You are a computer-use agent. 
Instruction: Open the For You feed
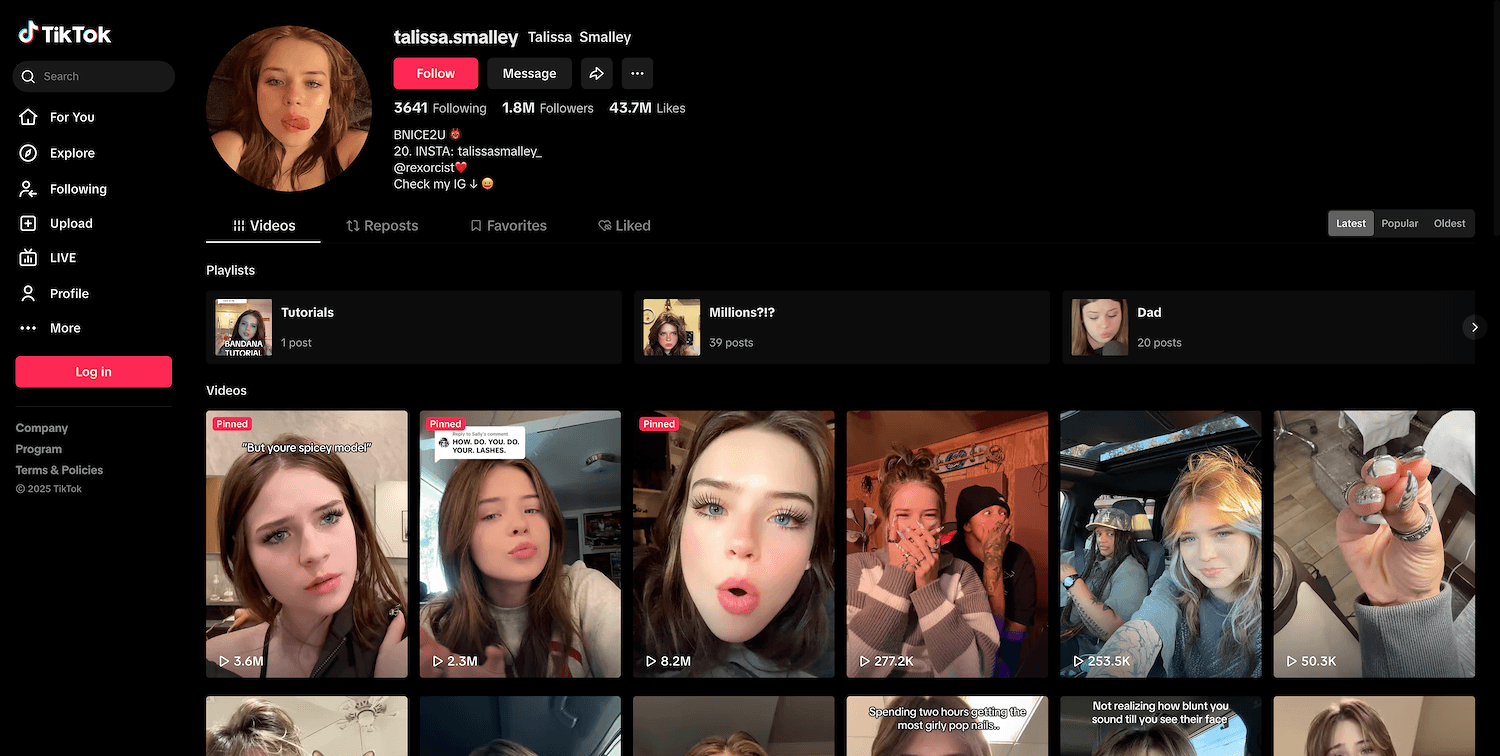(71, 117)
